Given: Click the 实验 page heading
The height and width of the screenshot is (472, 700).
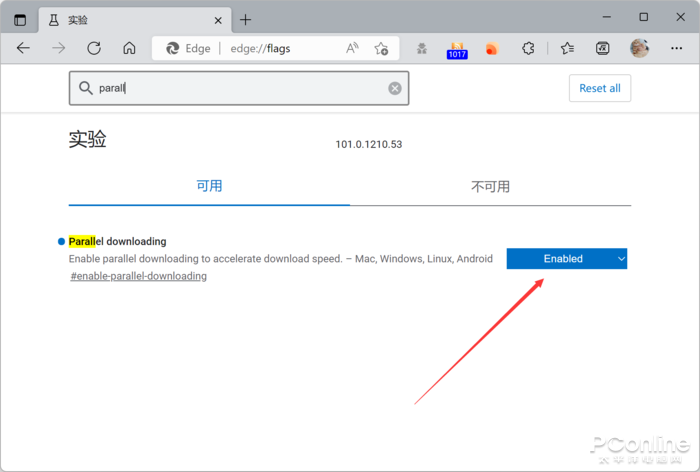Looking at the screenshot, I should point(88,139).
